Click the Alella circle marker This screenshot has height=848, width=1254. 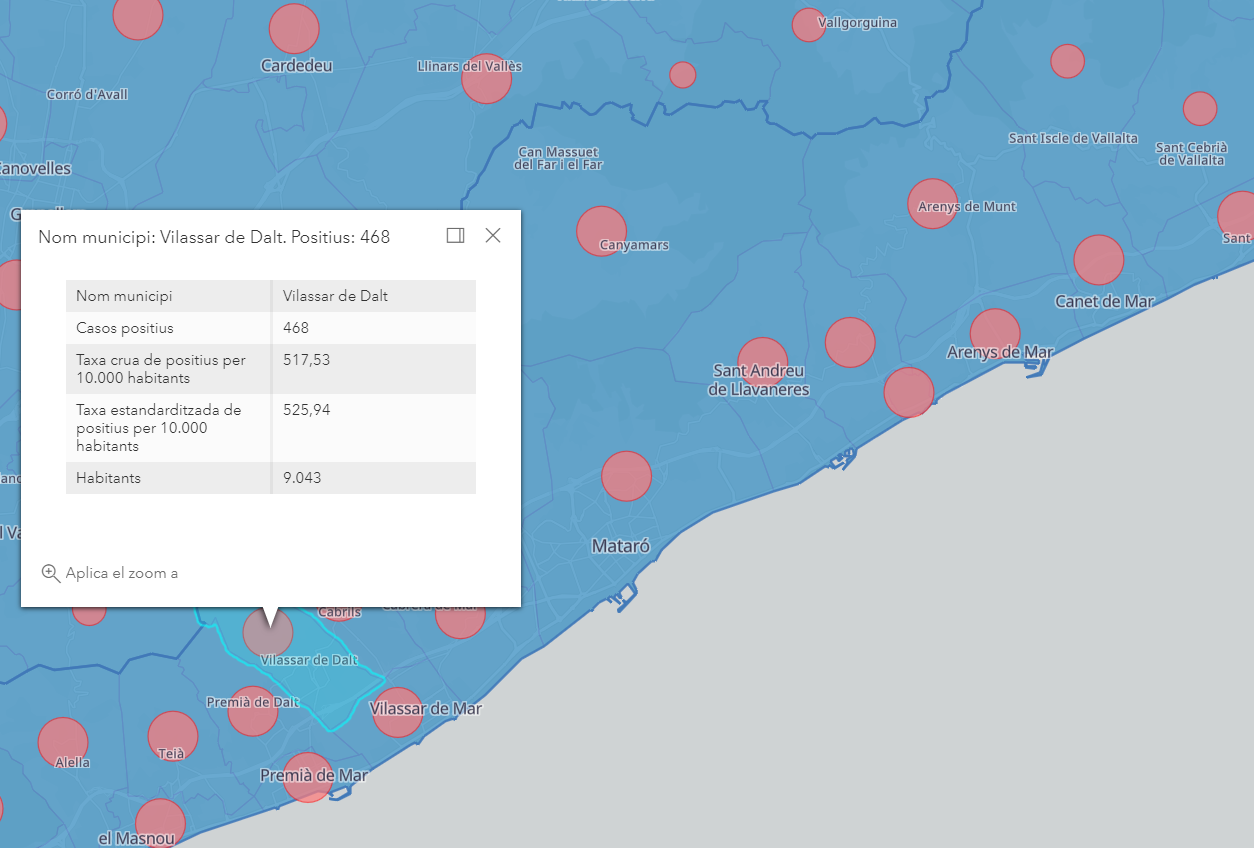(63, 742)
